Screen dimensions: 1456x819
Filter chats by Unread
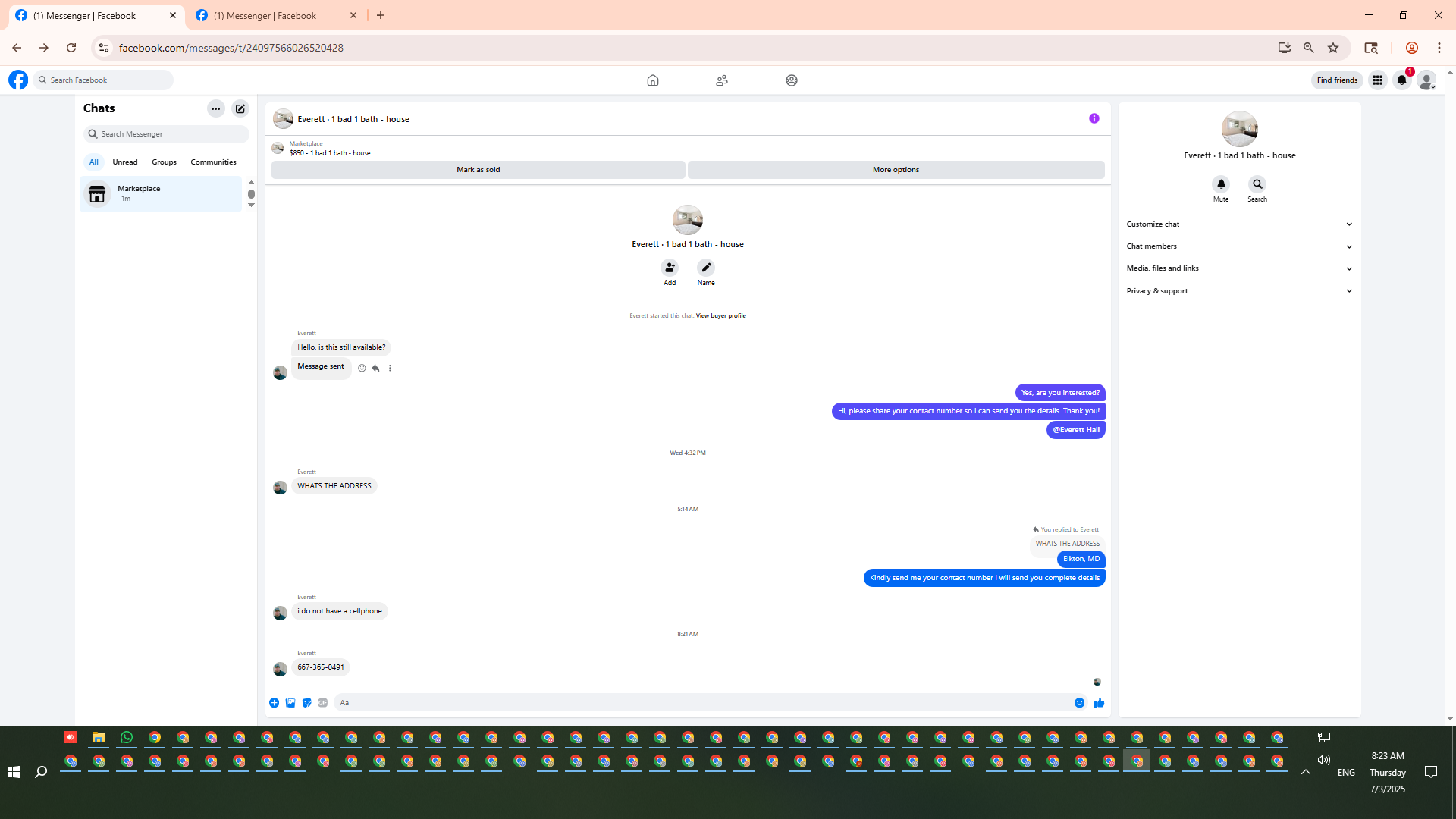[x=125, y=162]
